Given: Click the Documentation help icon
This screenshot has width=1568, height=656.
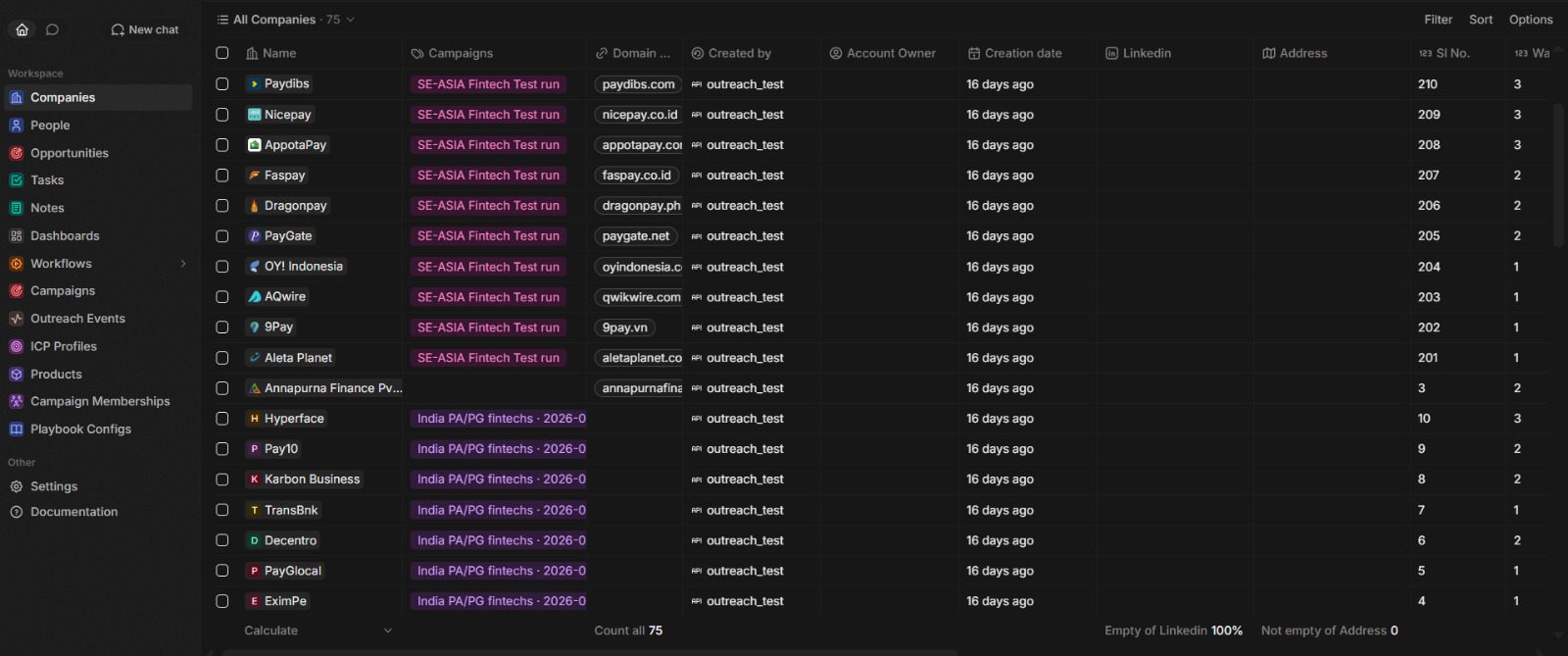Looking at the screenshot, I should pyautogui.click(x=16, y=512).
